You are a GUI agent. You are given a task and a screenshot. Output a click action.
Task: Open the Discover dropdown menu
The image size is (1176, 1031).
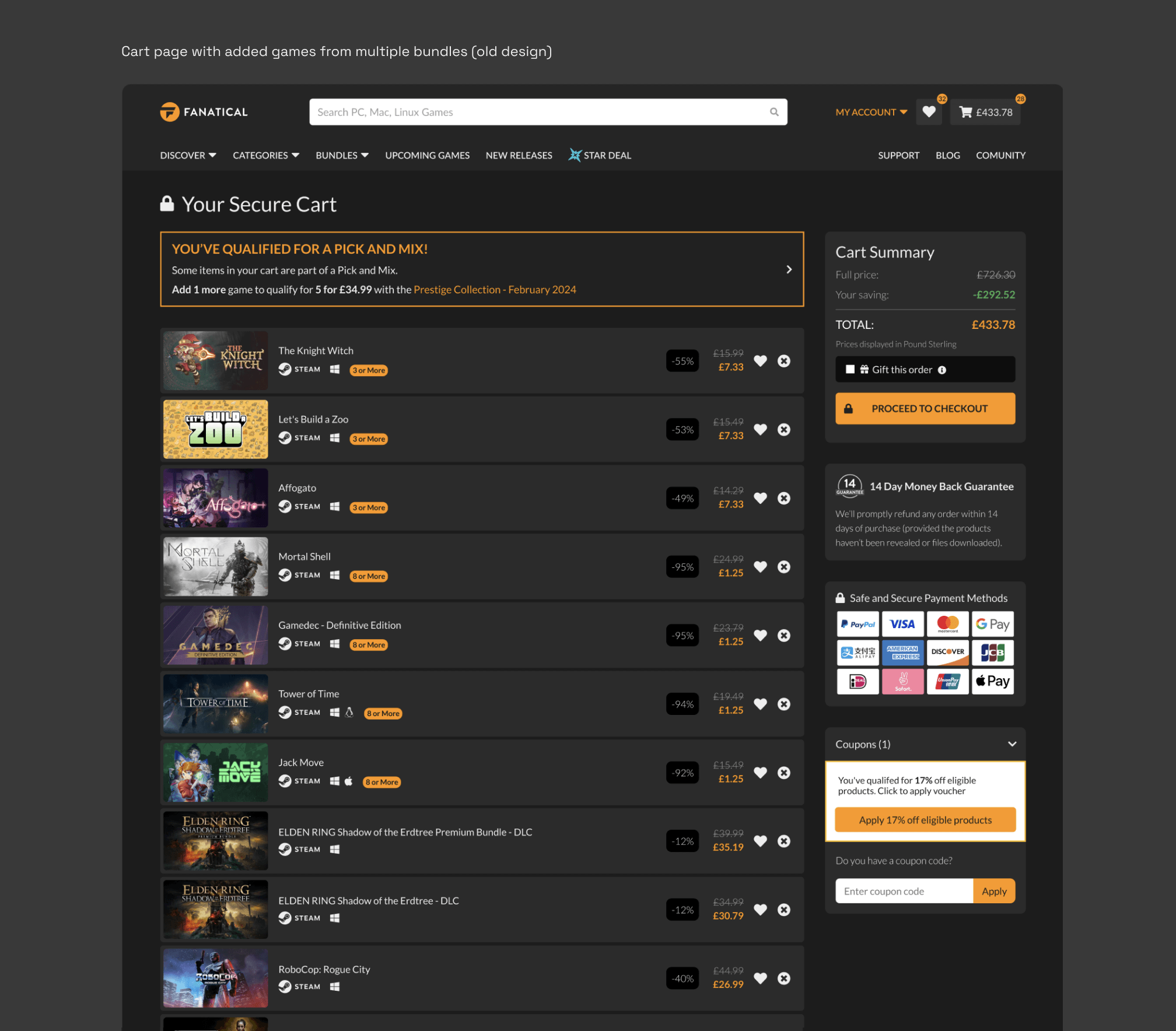coord(188,155)
